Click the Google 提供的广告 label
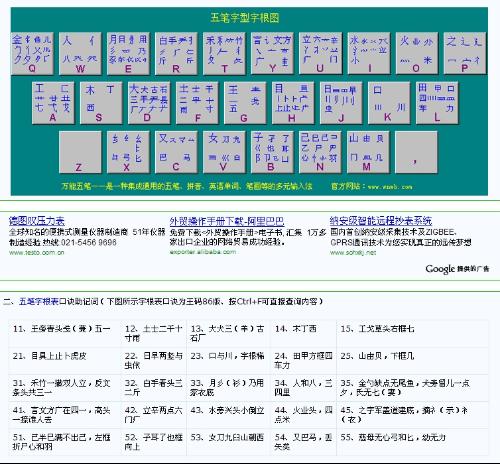 point(457,269)
